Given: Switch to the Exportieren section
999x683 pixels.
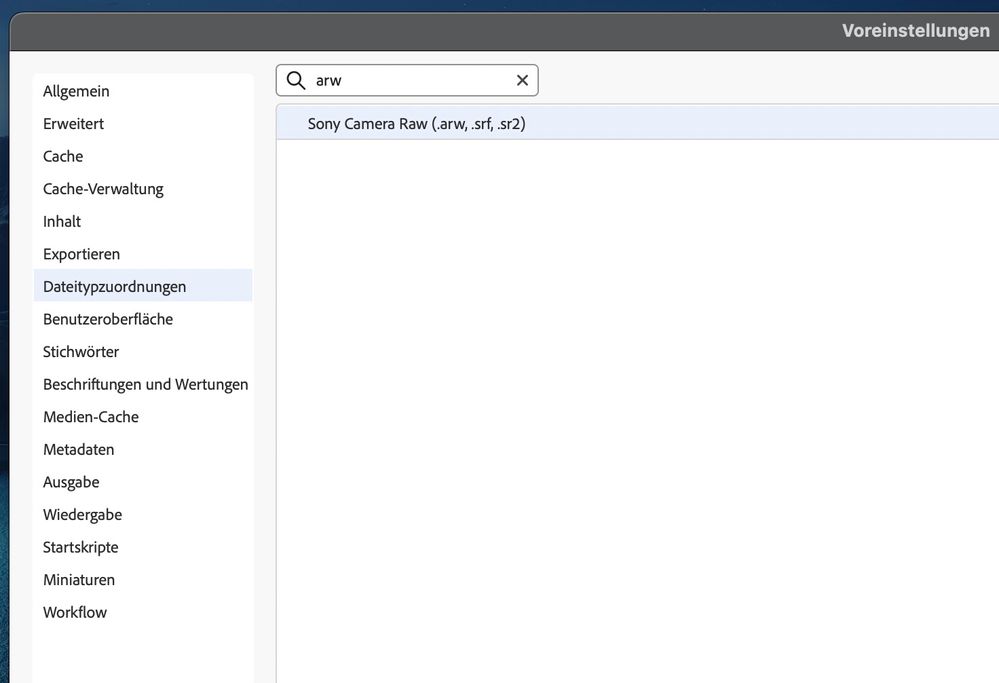Looking at the screenshot, I should [x=82, y=254].
